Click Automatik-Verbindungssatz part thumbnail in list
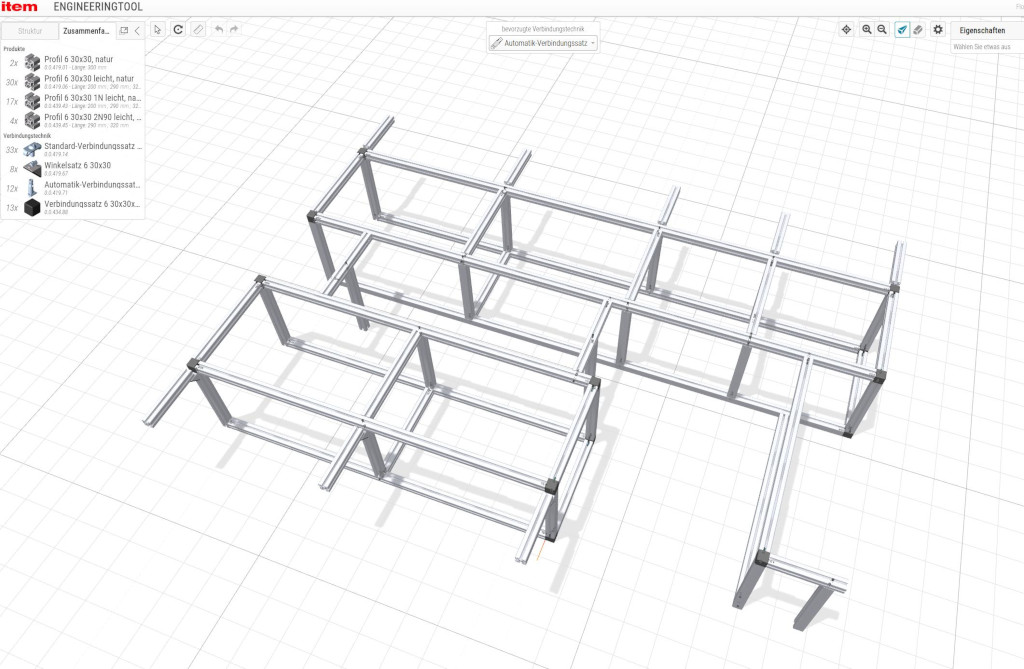Viewport: 1024px width, 669px height. coord(32,188)
